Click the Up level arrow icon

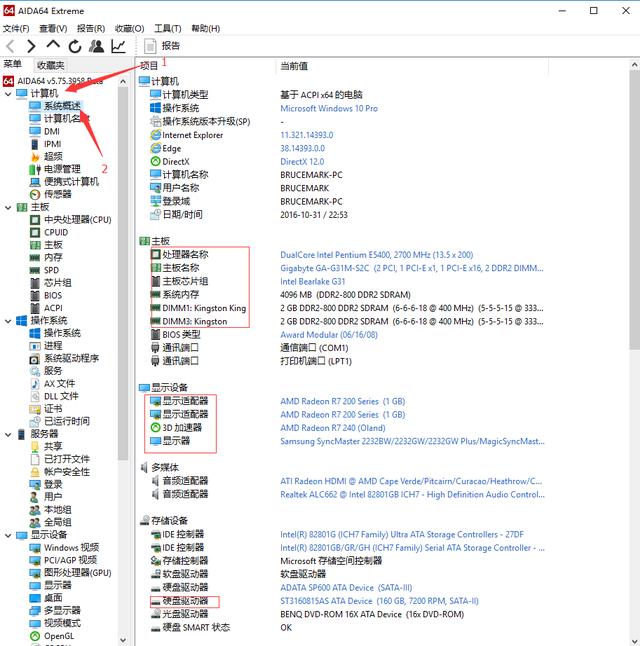(53, 45)
